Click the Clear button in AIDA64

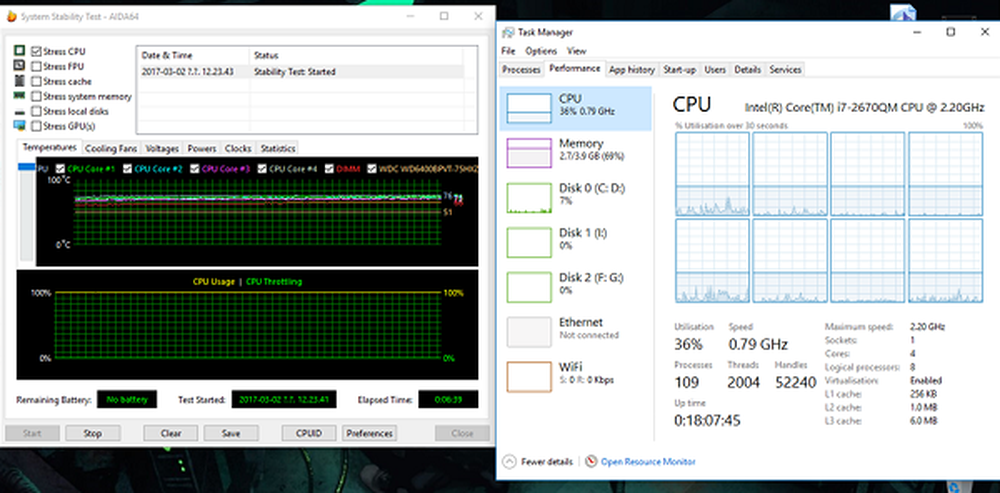click(x=171, y=433)
